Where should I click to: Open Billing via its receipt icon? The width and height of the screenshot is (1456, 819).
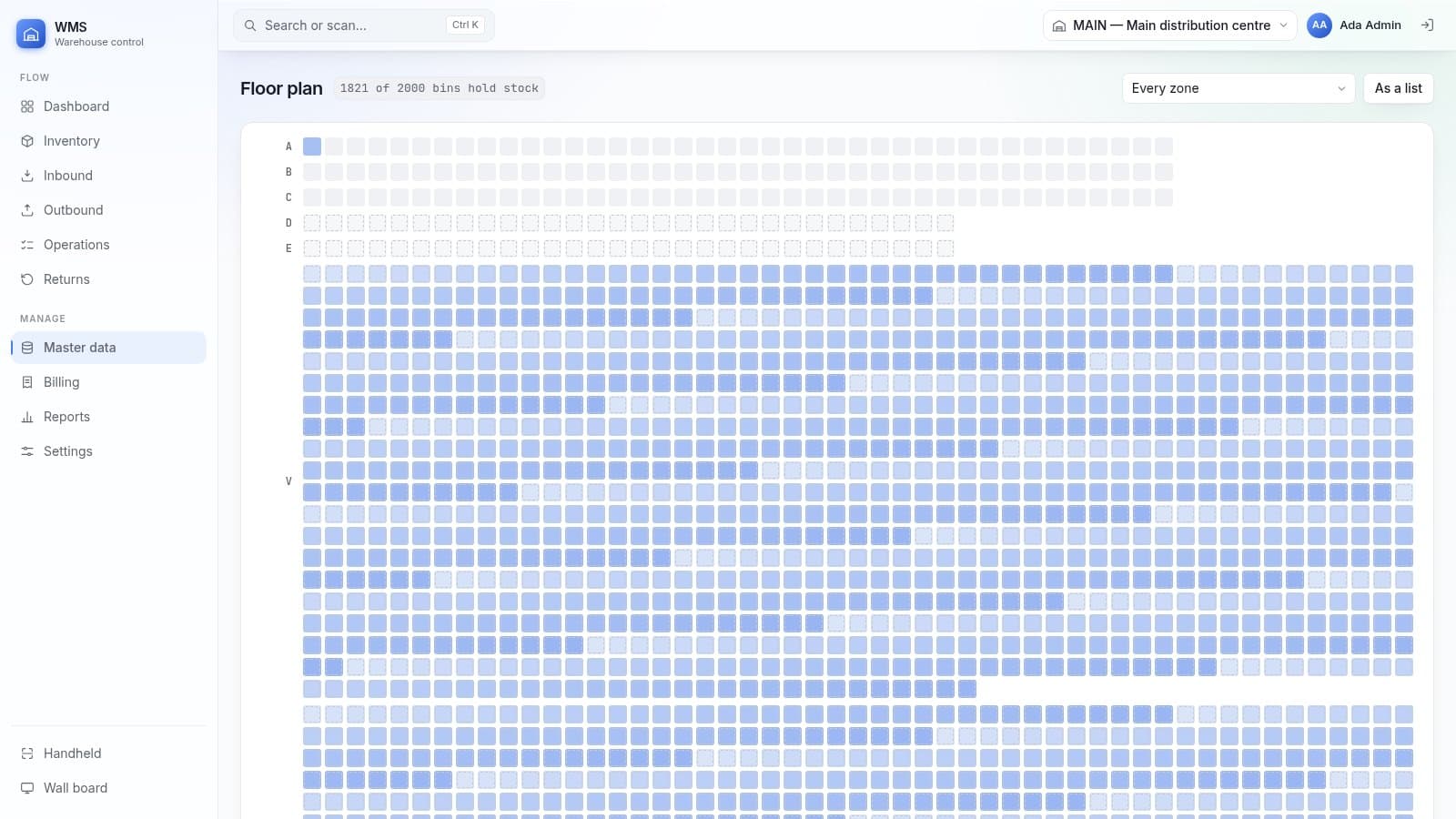point(27,382)
